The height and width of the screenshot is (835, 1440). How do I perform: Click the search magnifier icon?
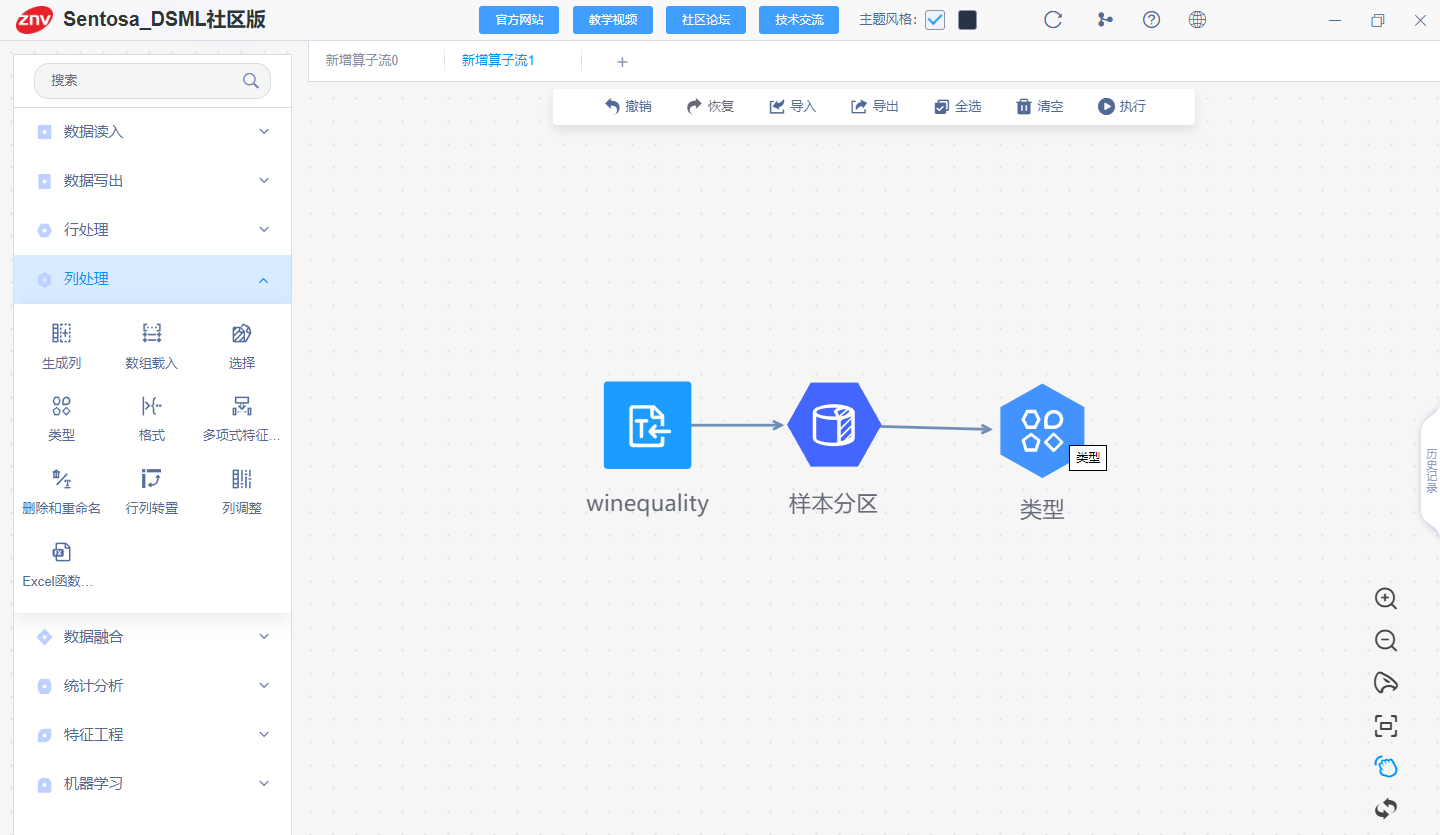click(x=251, y=81)
